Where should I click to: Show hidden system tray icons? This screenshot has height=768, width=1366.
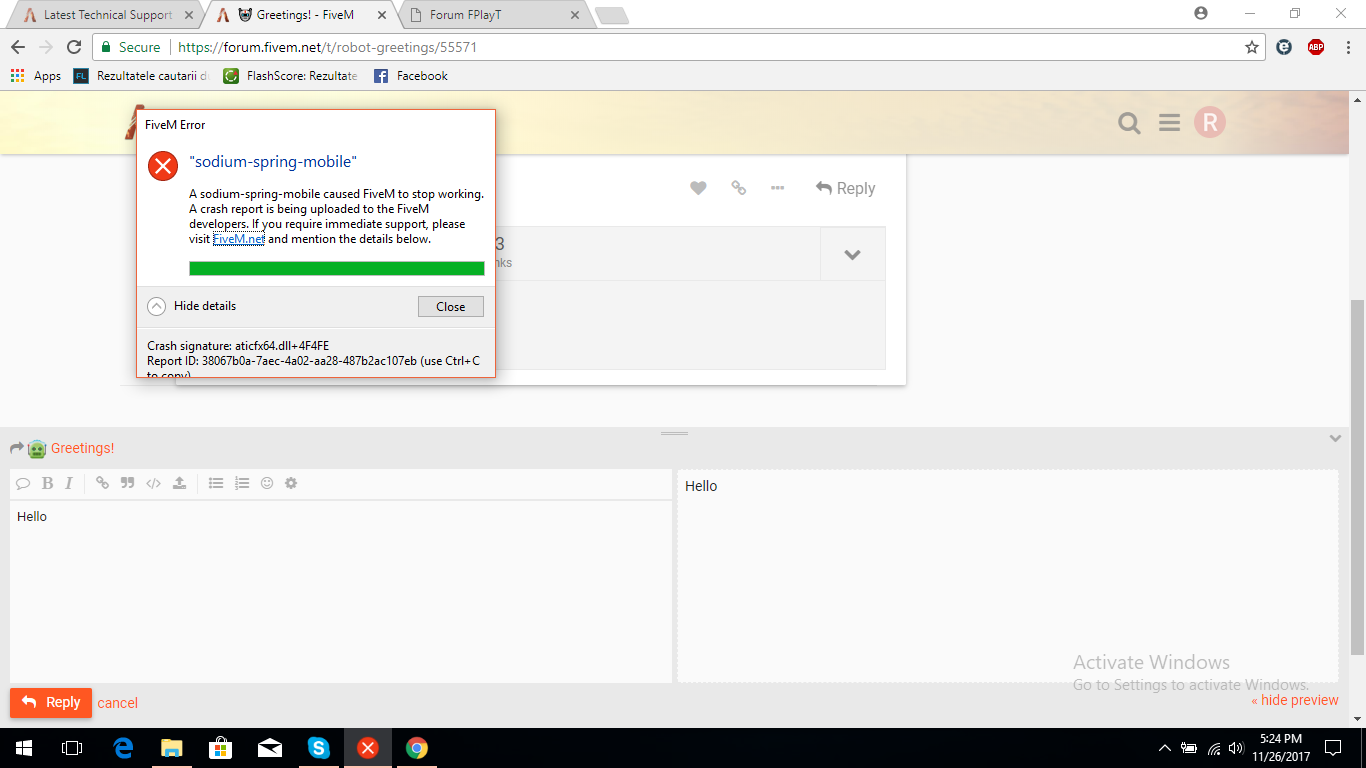click(x=1164, y=748)
